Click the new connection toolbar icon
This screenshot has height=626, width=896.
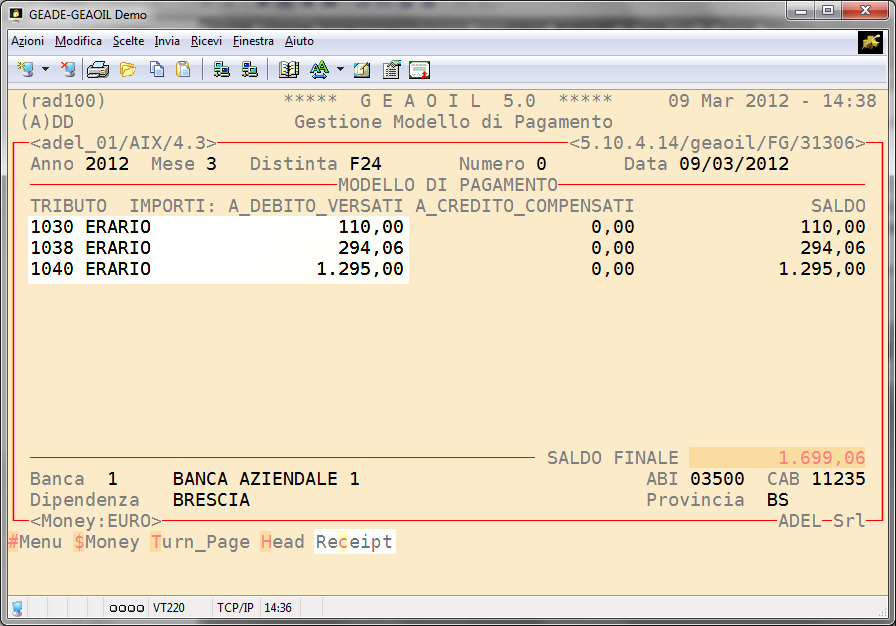(x=25, y=70)
